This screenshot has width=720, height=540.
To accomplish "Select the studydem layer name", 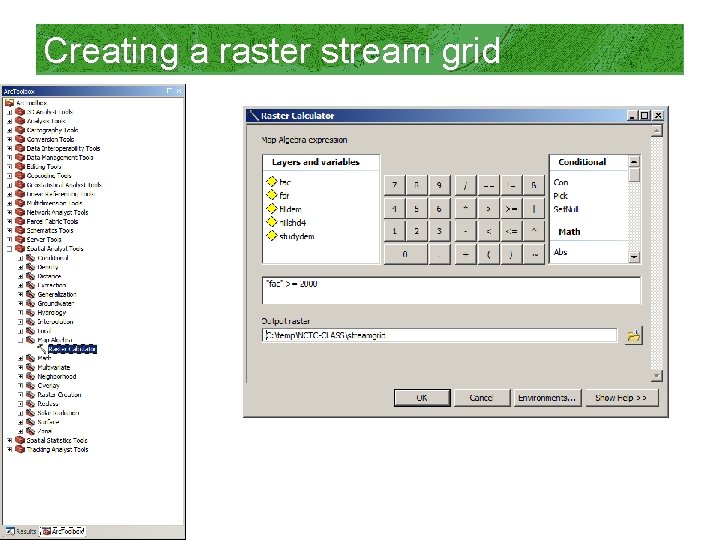I will point(297,236).
